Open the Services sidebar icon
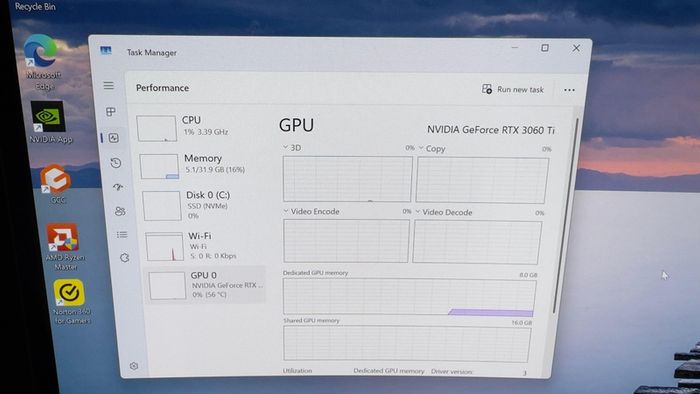Viewport: 700px width, 394px height. click(x=125, y=257)
